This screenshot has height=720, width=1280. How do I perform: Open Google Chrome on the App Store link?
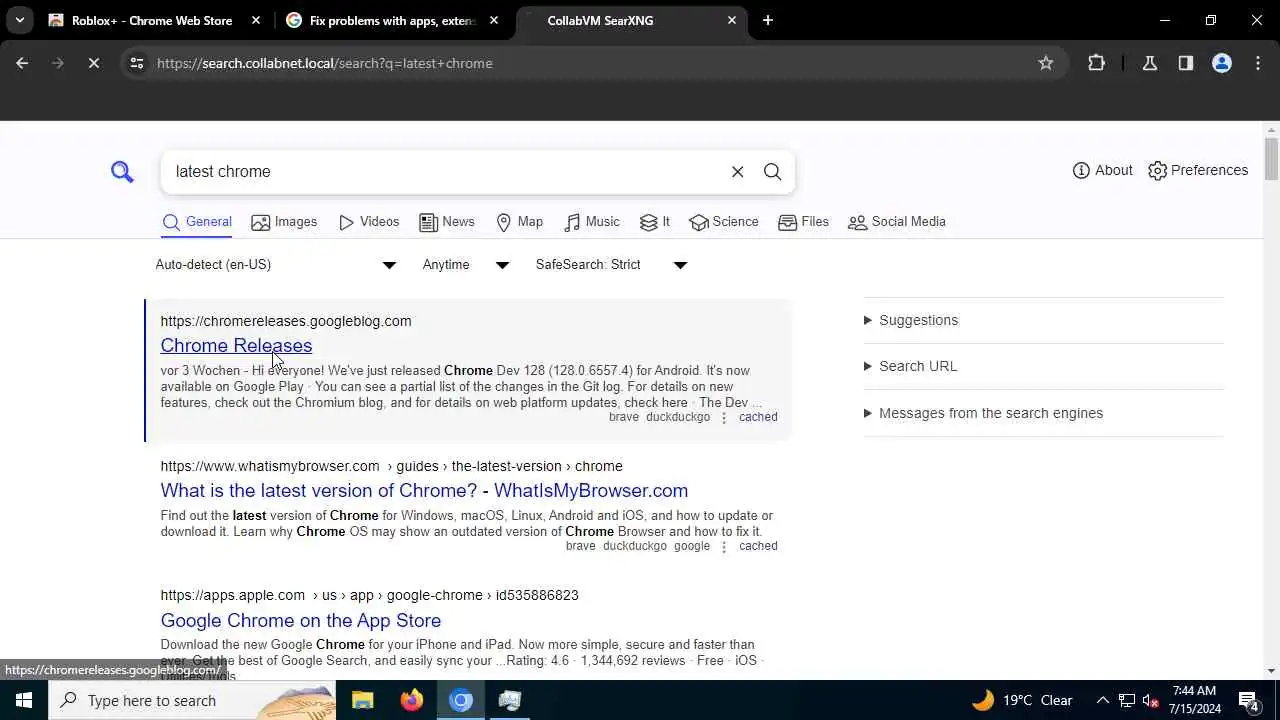pyautogui.click(x=301, y=620)
